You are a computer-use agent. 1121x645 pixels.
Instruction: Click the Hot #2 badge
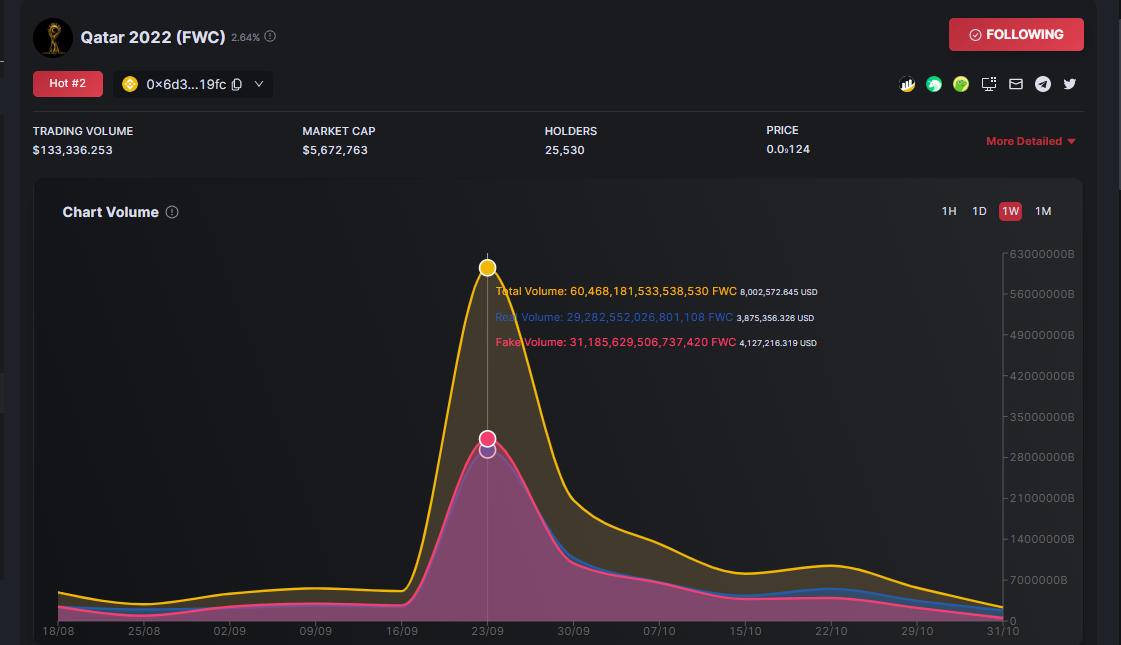[x=68, y=84]
